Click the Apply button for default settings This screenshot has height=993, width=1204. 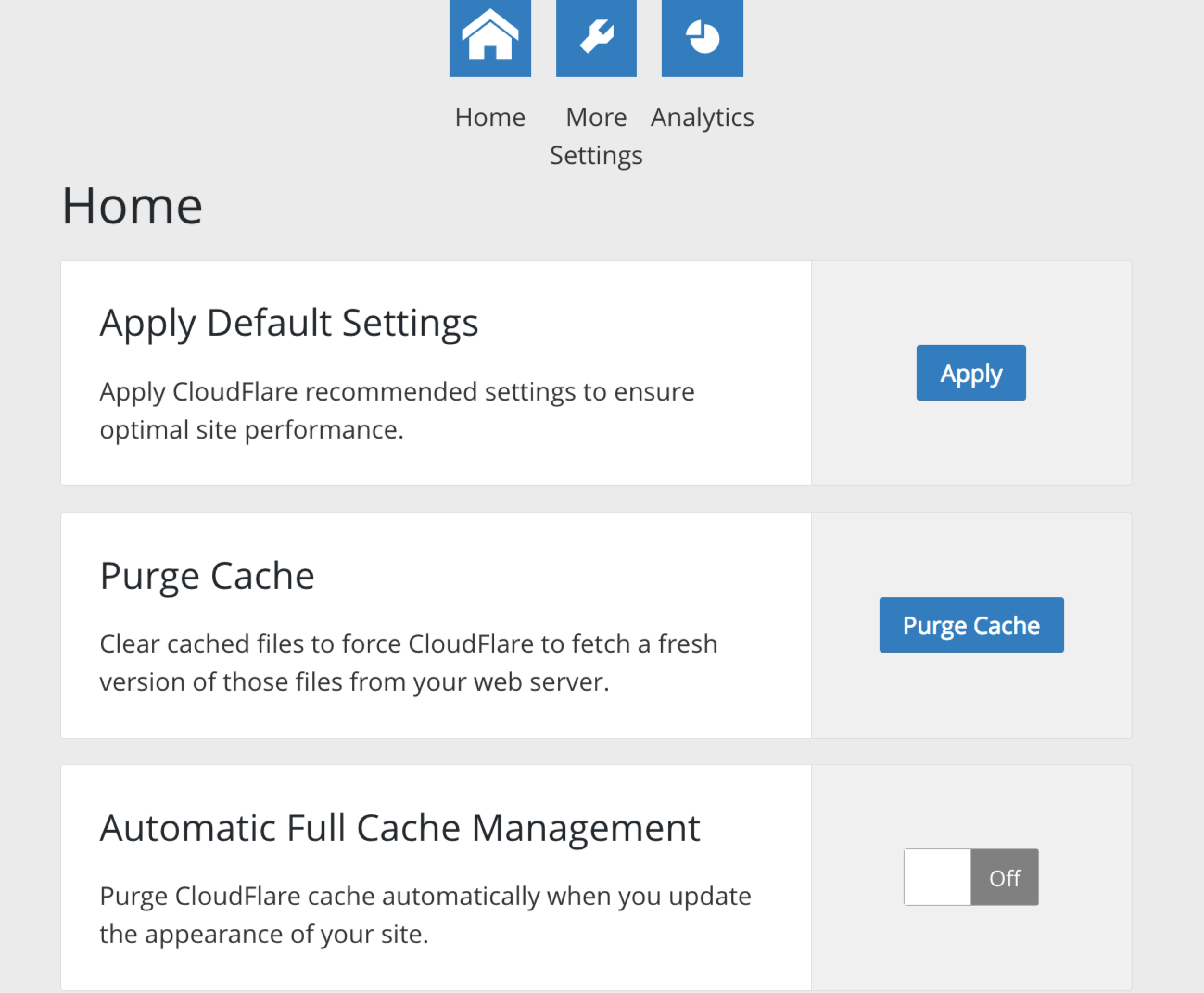click(x=971, y=373)
